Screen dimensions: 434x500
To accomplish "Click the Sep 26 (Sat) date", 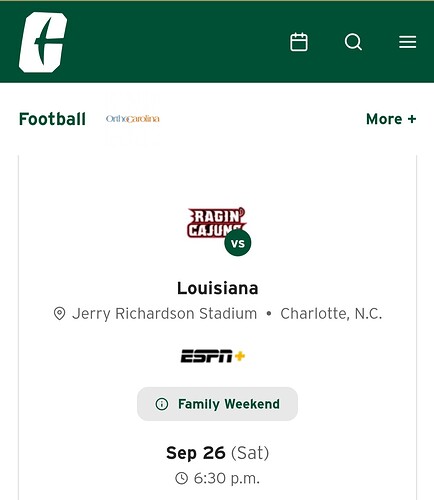I will click(217, 453).
